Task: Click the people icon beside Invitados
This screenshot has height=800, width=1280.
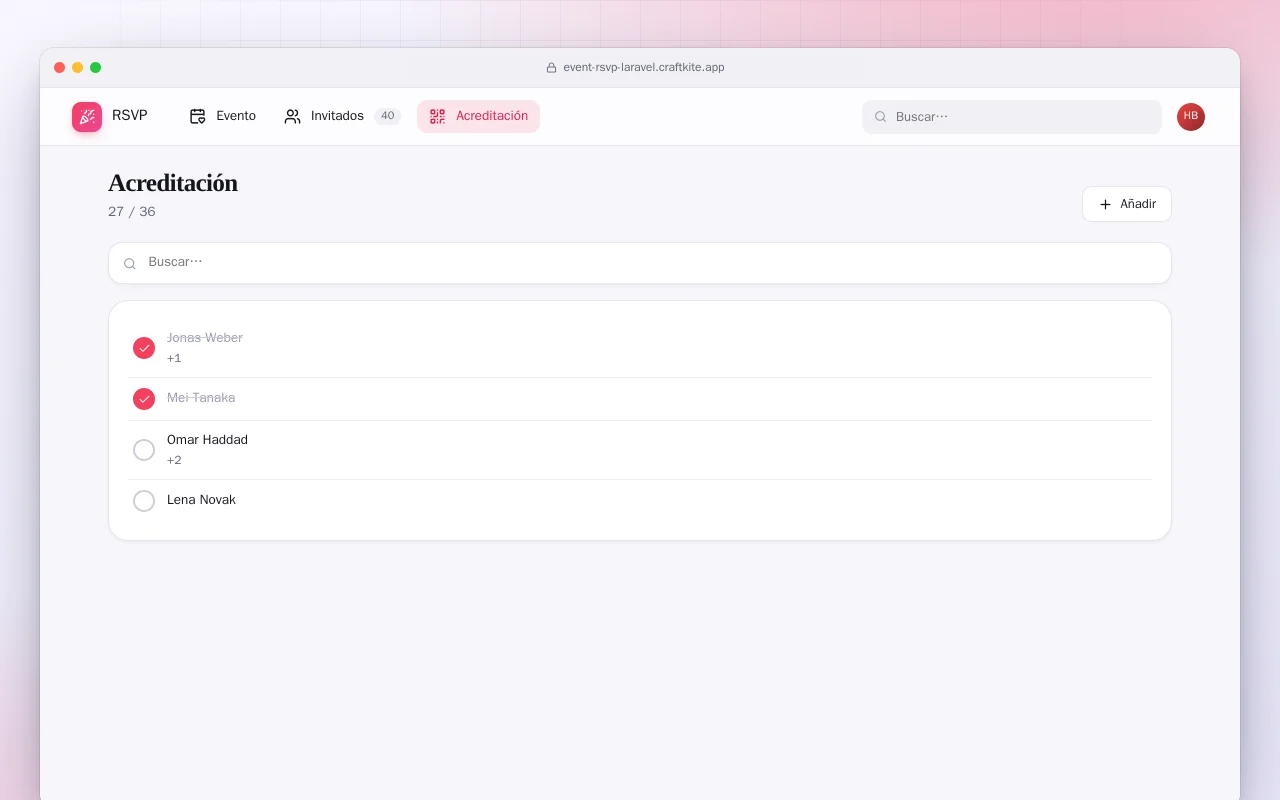Action: tap(292, 116)
